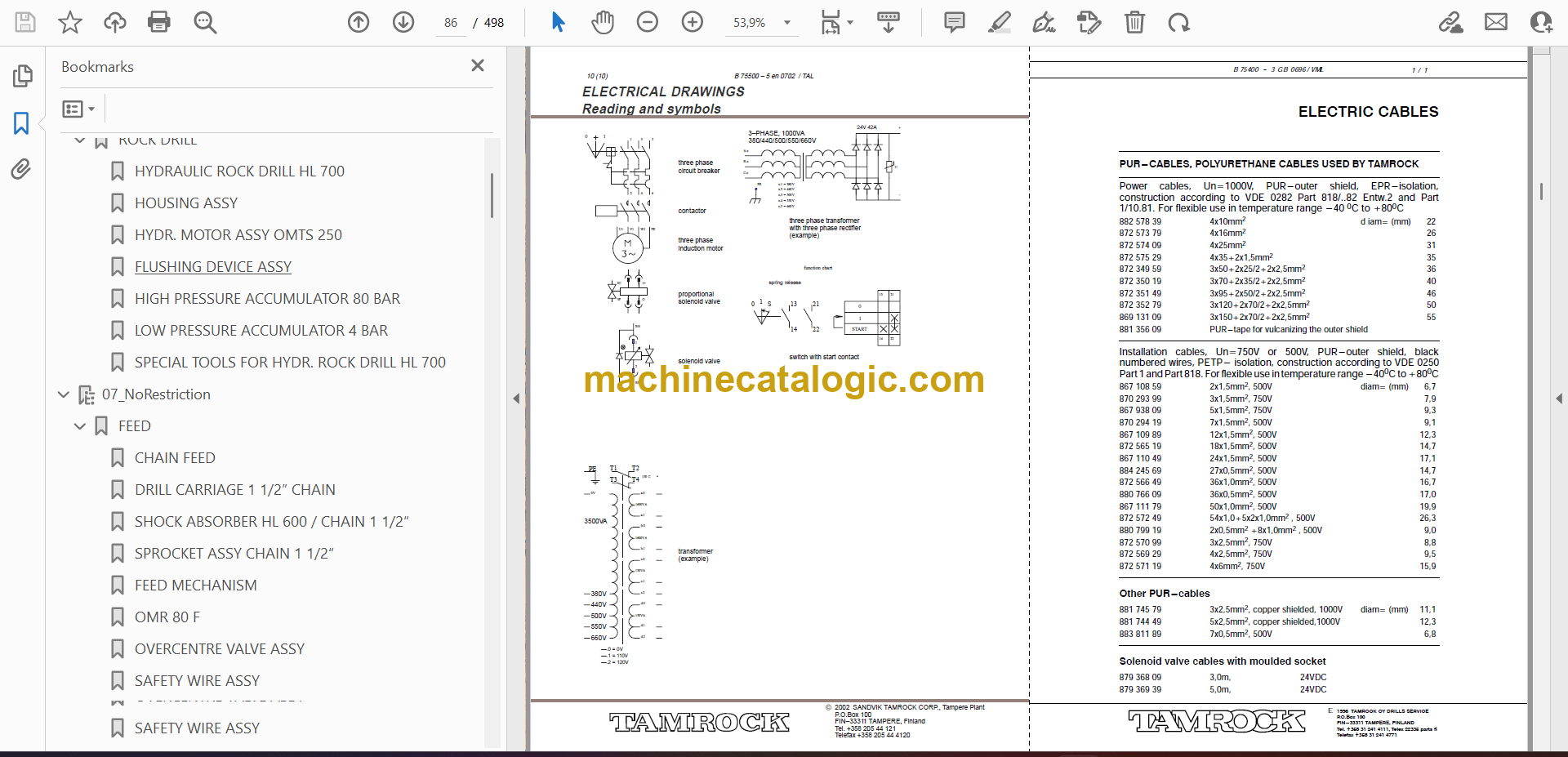Activate the hand pan tool
The width and height of the screenshot is (1568, 757).
coord(603,22)
